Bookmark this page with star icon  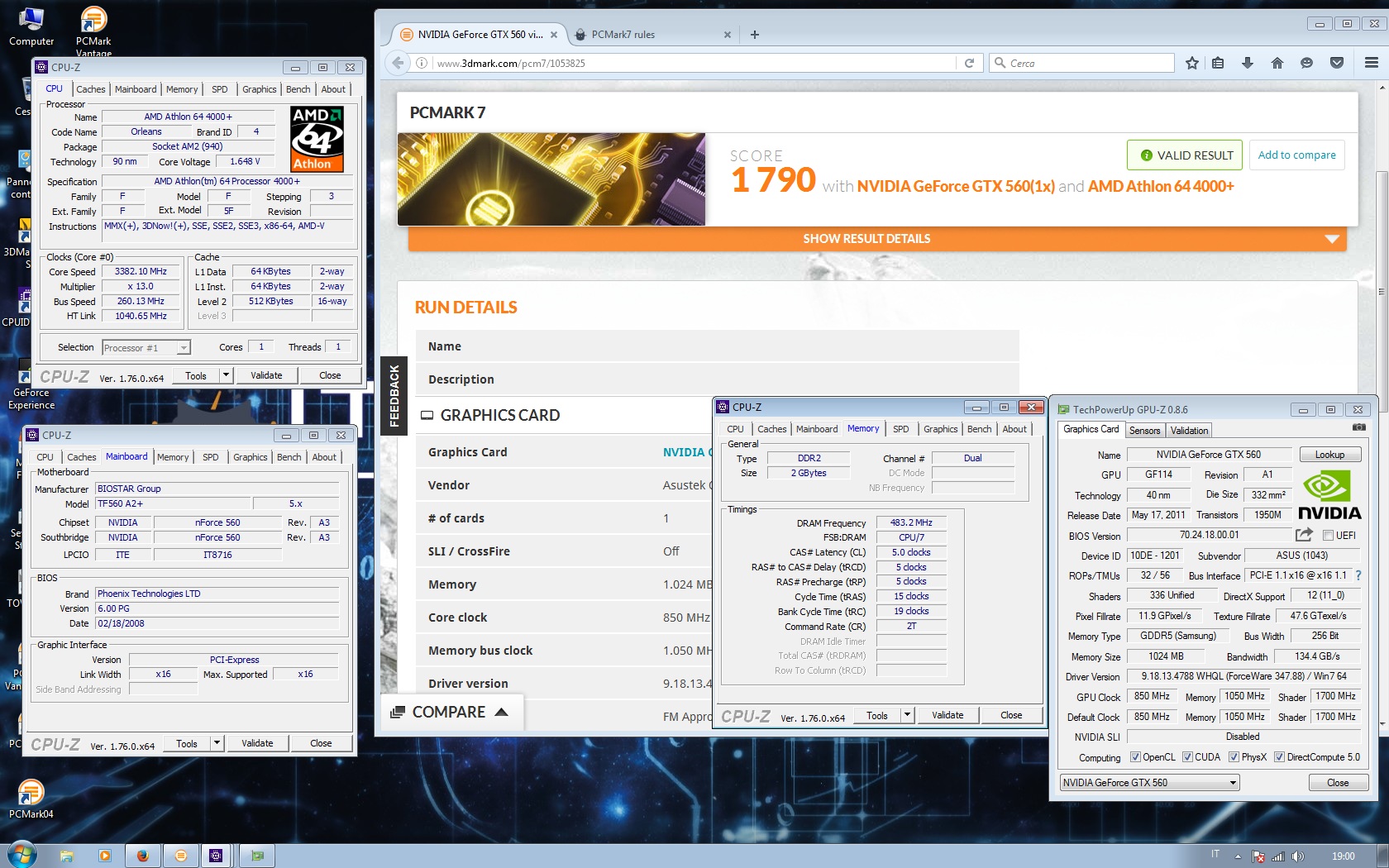pos(1191,63)
